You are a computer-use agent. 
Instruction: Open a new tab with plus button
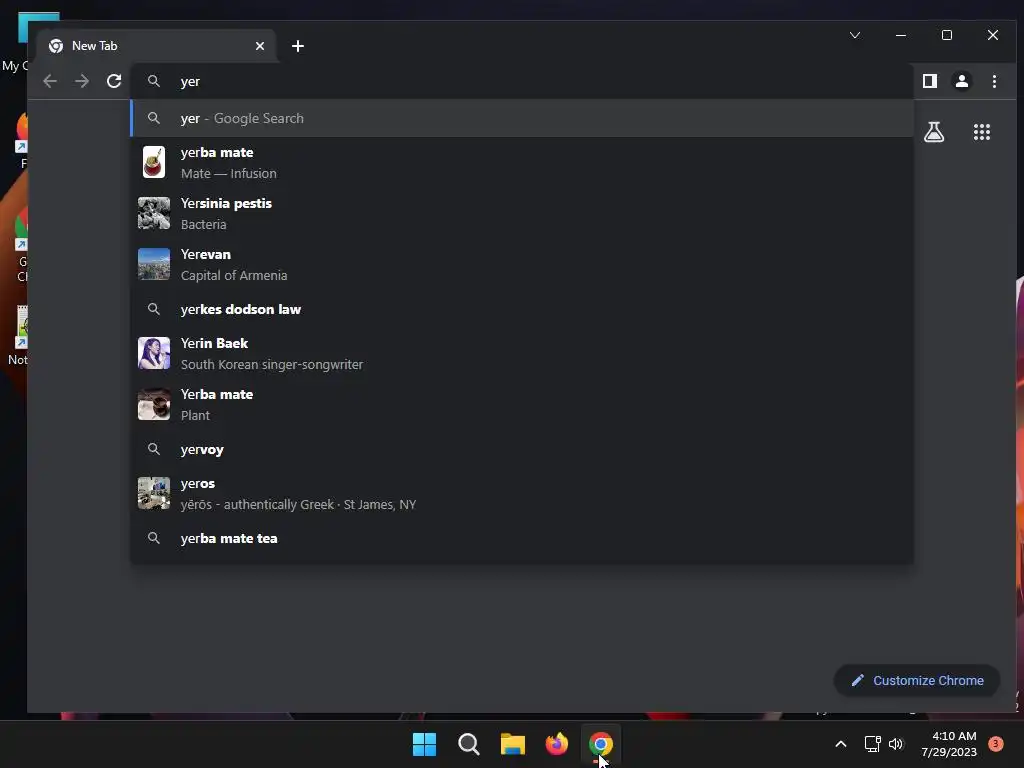pyautogui.click(x=298, y=46)
